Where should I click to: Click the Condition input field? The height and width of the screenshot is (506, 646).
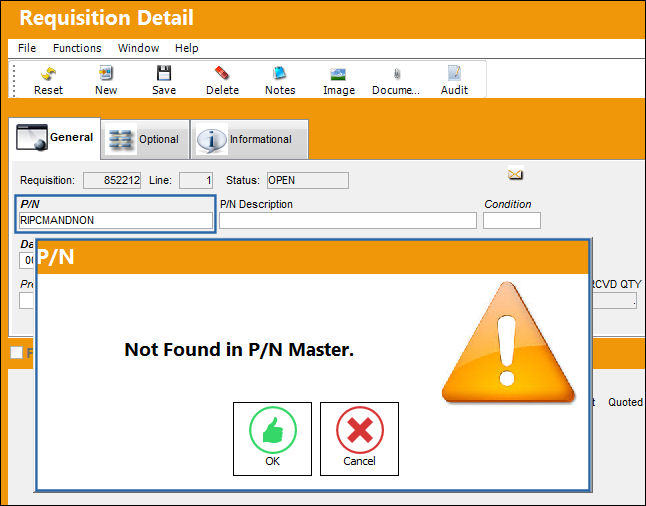tap(512, 220)
